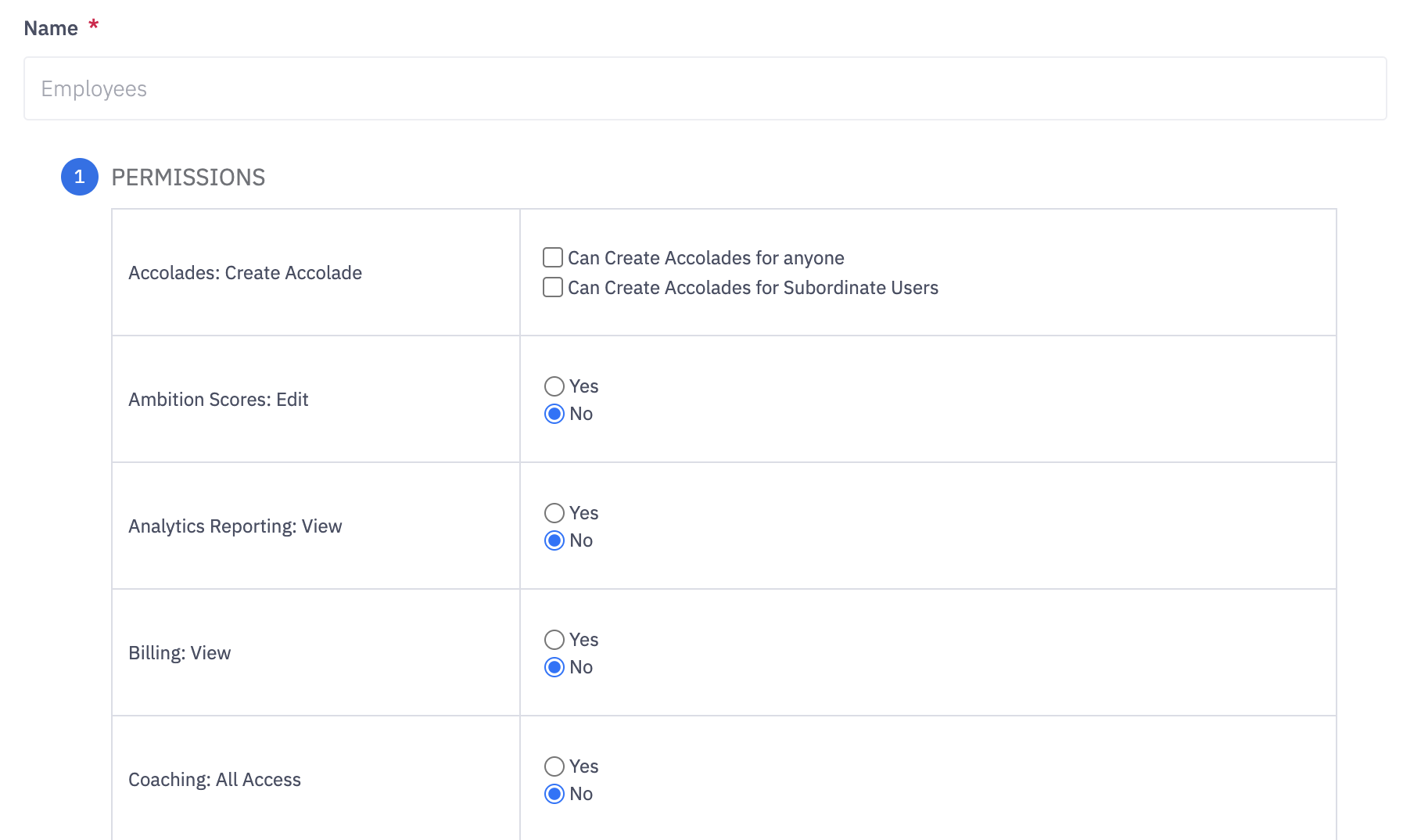1403x840 pixels.
Task: Click the Coaching: All Access label
Action: [214, 780]
